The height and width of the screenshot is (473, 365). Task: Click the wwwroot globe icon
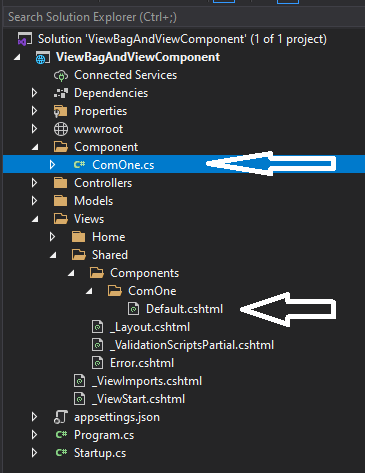[x=61, y=129]
